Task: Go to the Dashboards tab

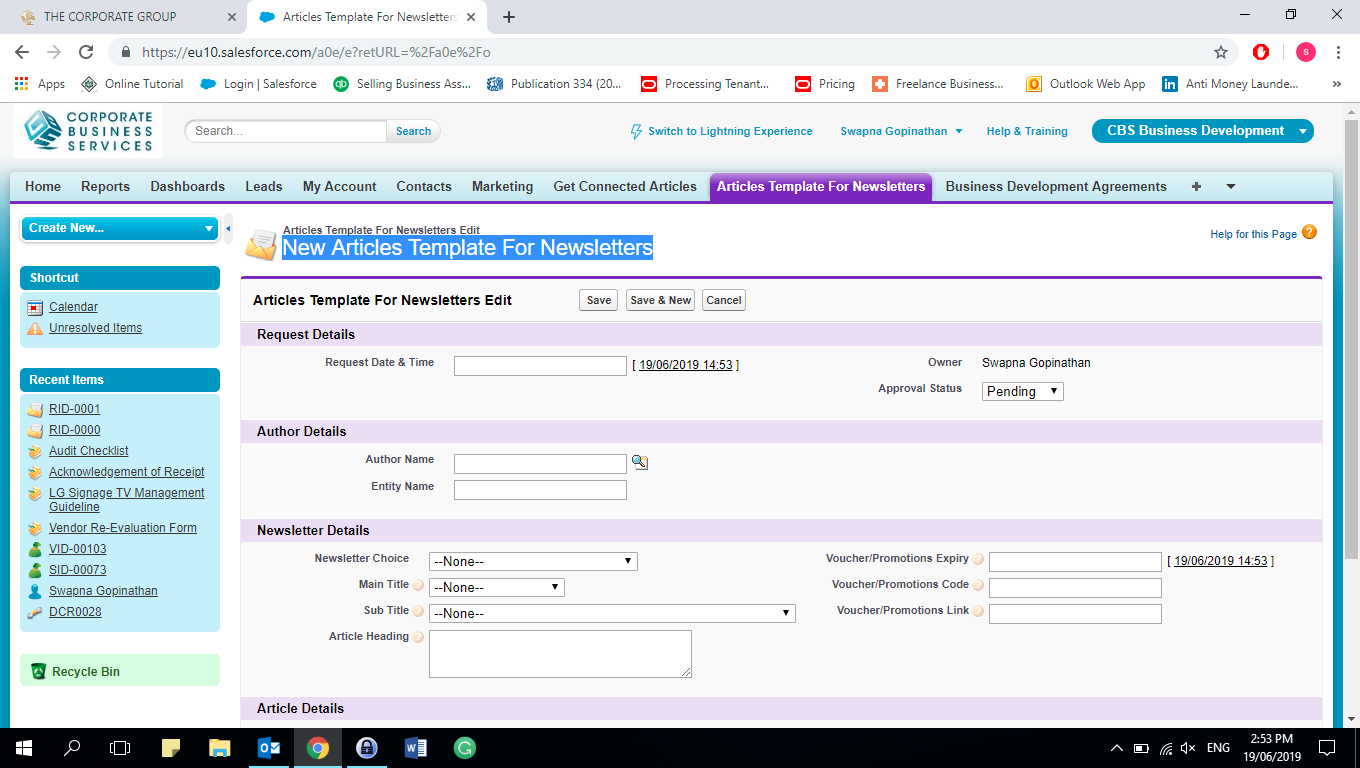Action: click(187, 186)
